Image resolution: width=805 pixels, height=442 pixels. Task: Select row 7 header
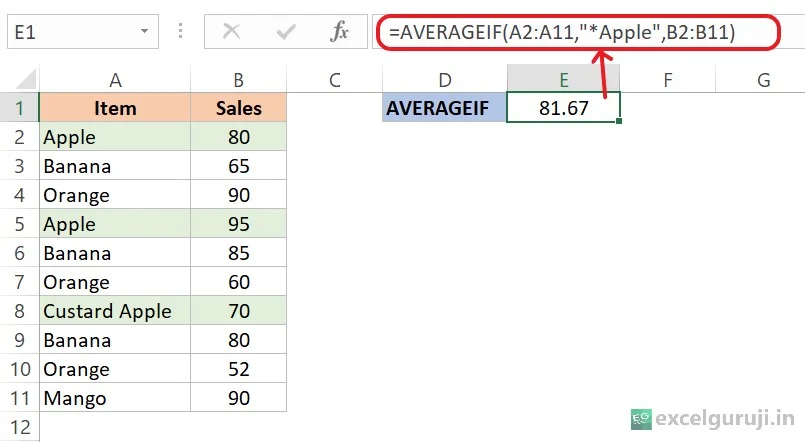(20, 281)
